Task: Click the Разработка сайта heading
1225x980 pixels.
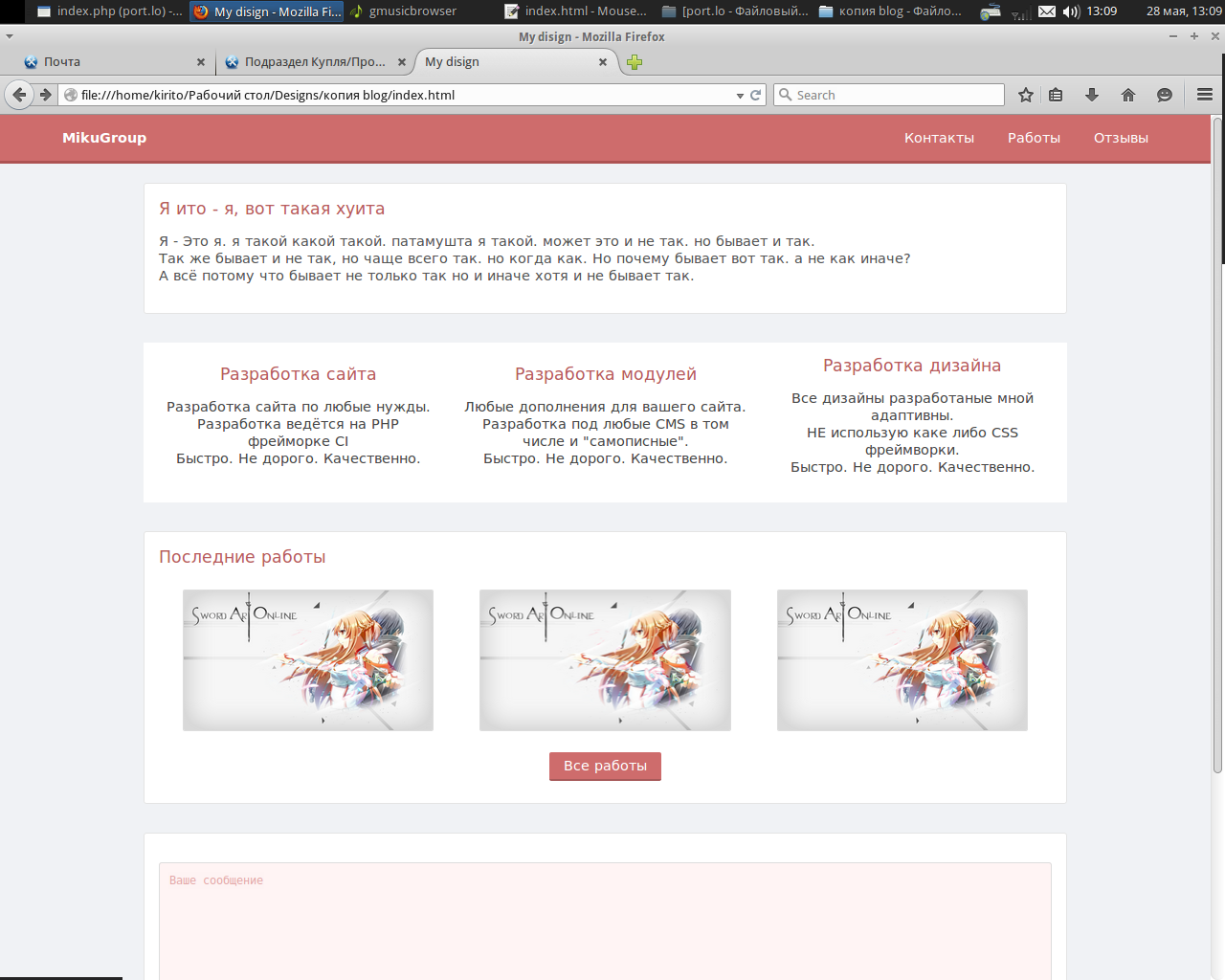Action: point(298,374)
